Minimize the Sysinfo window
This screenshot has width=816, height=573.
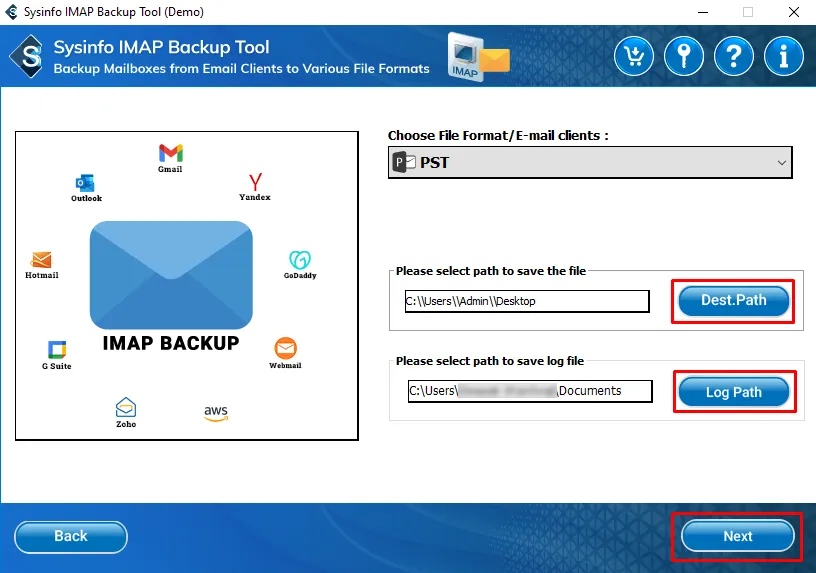[703, 12]
